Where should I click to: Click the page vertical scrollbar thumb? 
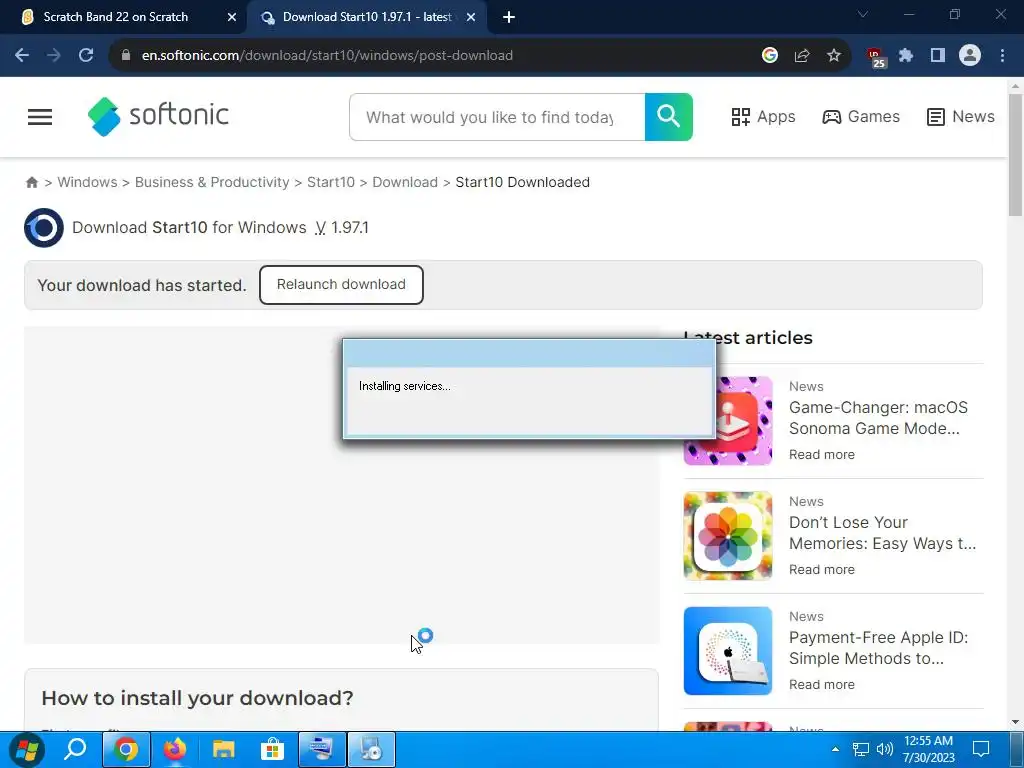coord(1015,155)
